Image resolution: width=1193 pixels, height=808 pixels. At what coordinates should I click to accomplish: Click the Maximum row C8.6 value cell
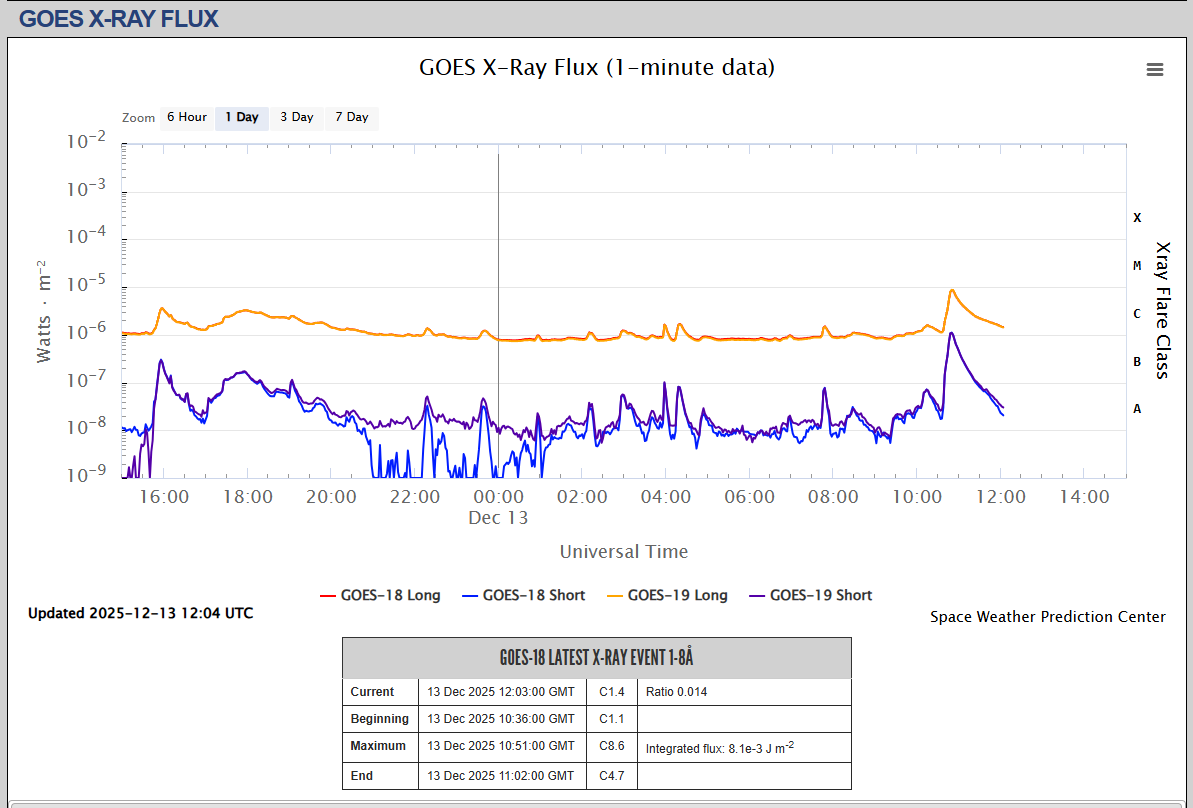tap(612, 746)
